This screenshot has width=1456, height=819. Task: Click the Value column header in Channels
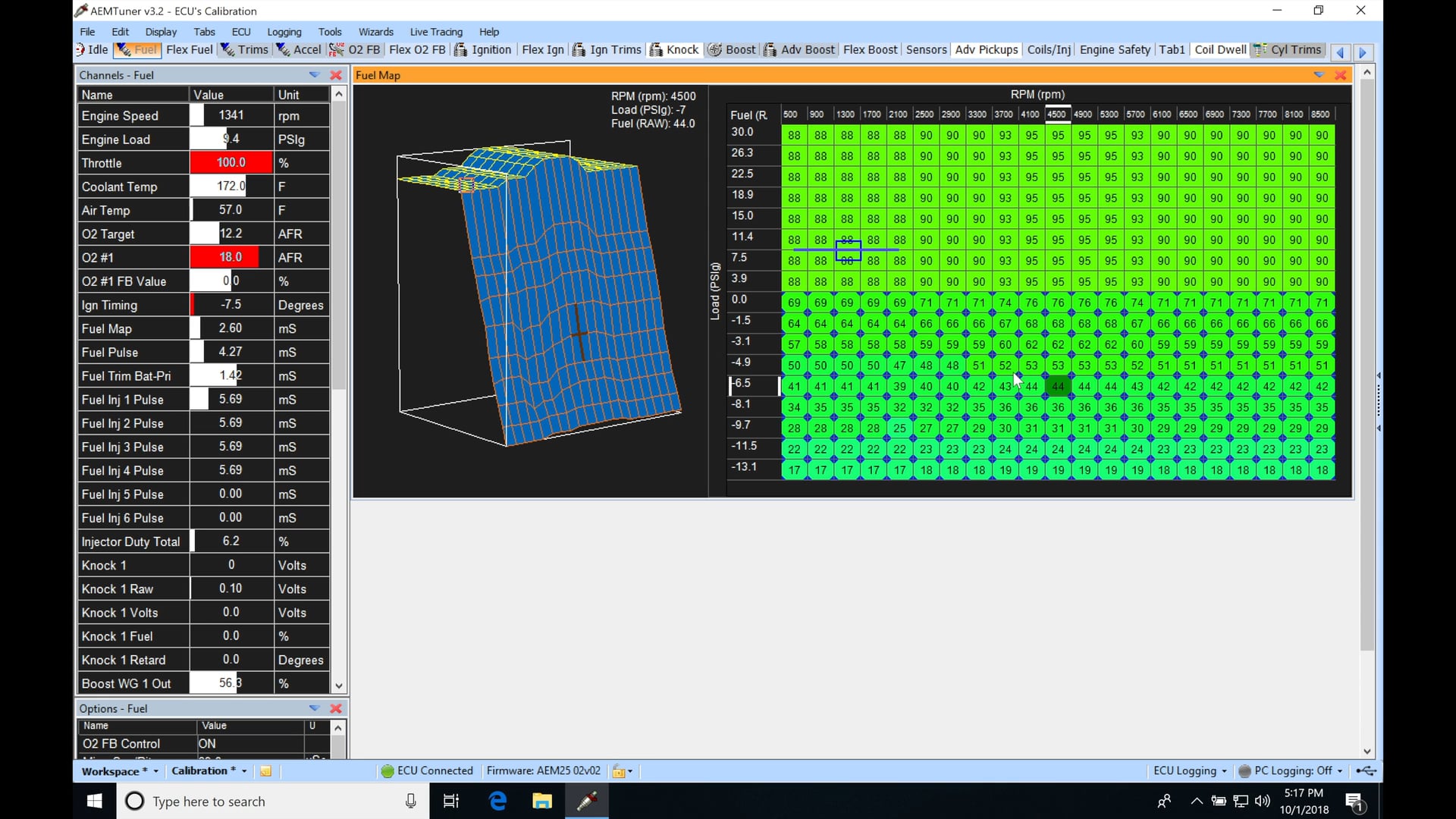coord(231,95)
